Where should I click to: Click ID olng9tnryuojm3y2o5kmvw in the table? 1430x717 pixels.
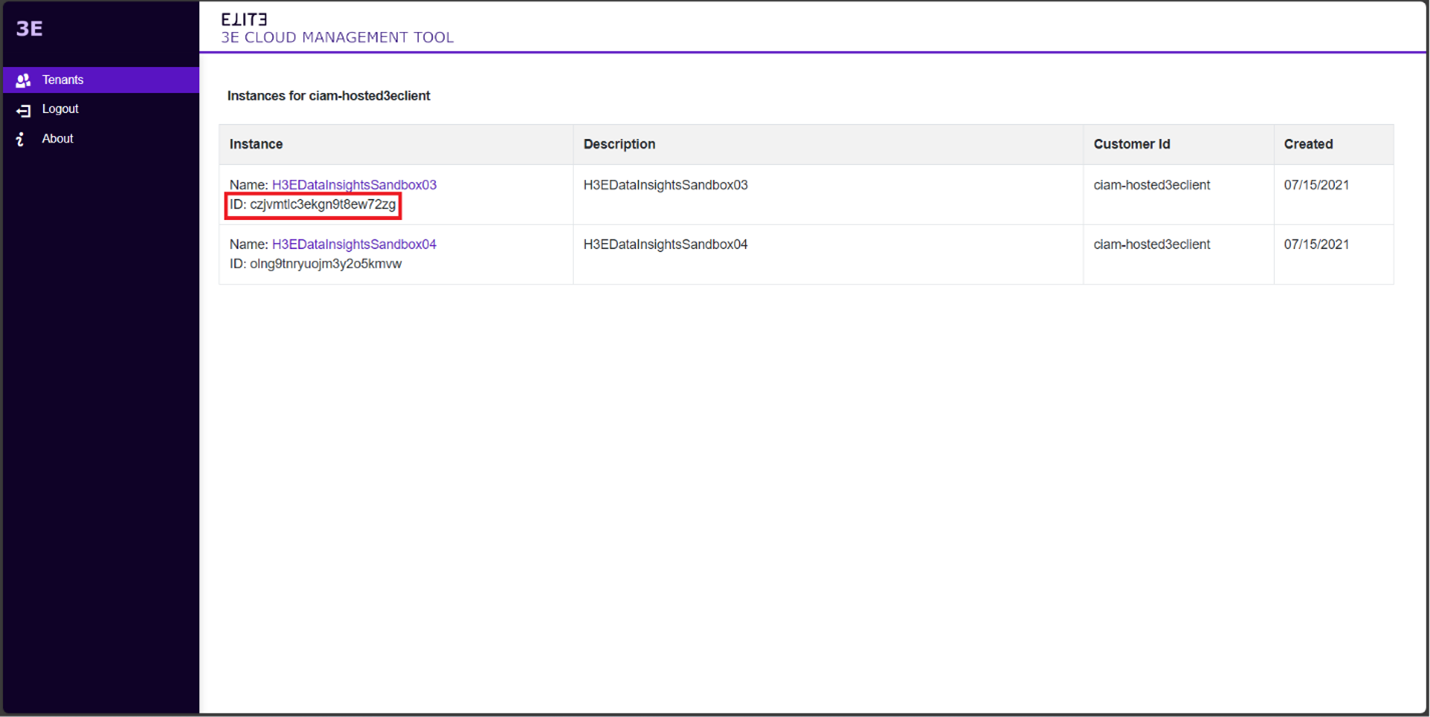pyautogui.click(x=315, y=263)
